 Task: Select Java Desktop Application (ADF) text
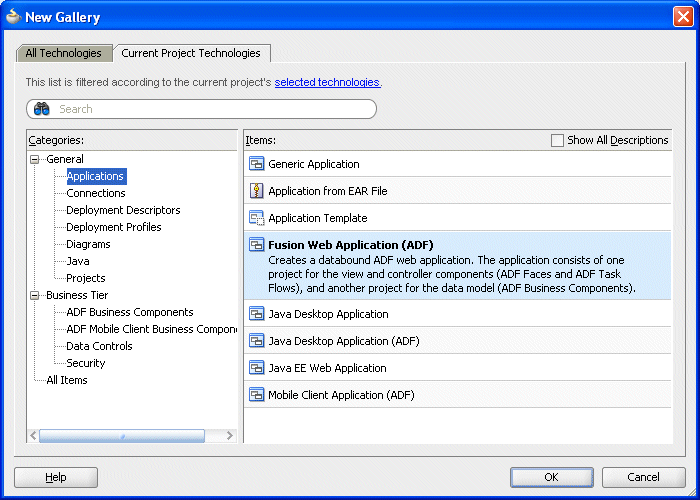coord(344,341)
